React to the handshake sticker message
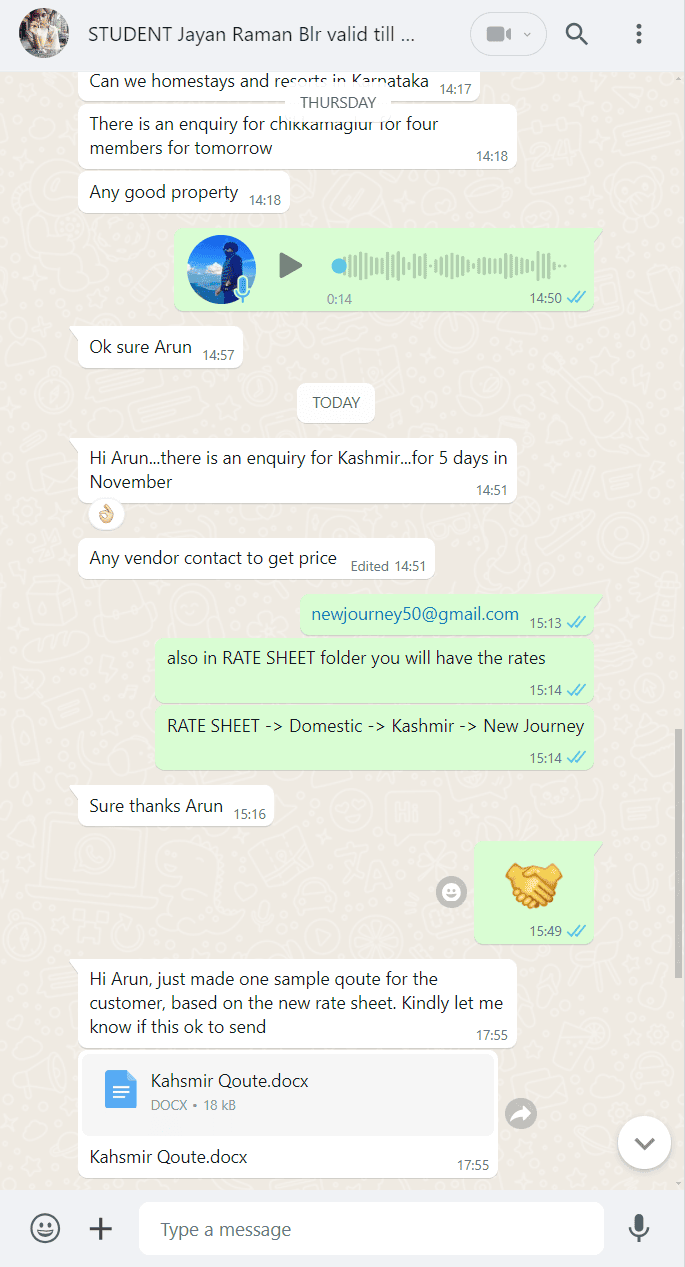685x1267 pixels. (452, 891)
